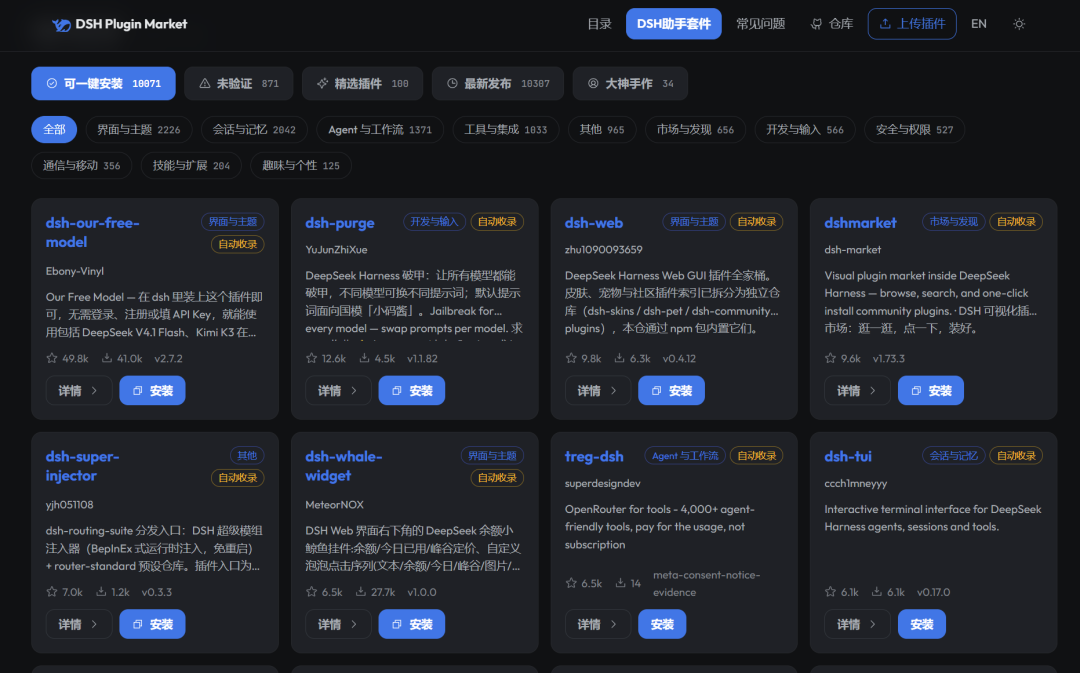Open the dsh-purge plugin title
1080x673 pixels.
(340, 223)
